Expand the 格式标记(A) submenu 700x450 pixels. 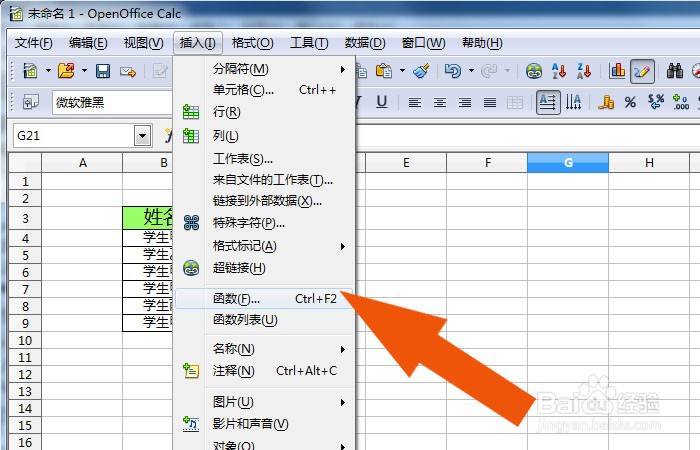point(342,246)
